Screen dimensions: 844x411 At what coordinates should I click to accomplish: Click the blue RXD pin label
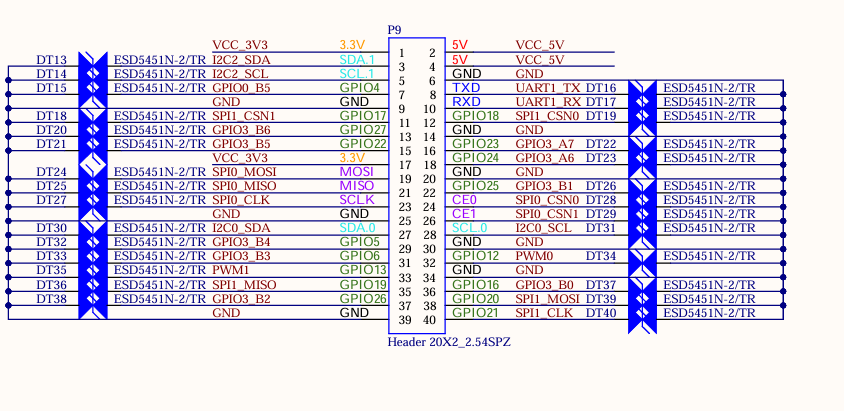[466, 102]
